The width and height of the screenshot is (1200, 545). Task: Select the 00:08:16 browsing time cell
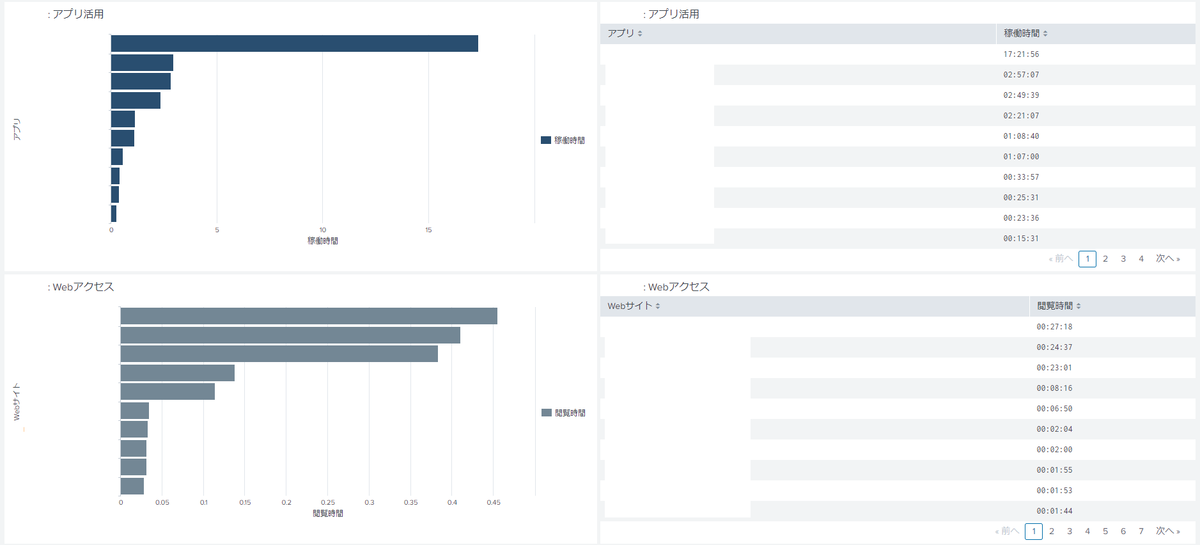click(x=1055, y=388)
